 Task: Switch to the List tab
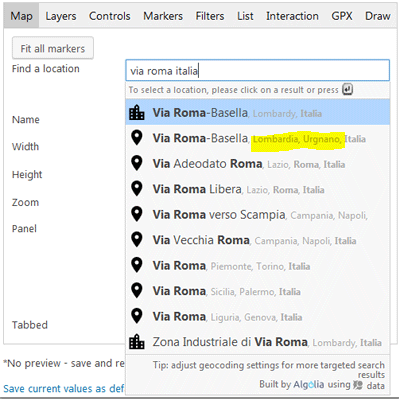[x=245, y=16]
